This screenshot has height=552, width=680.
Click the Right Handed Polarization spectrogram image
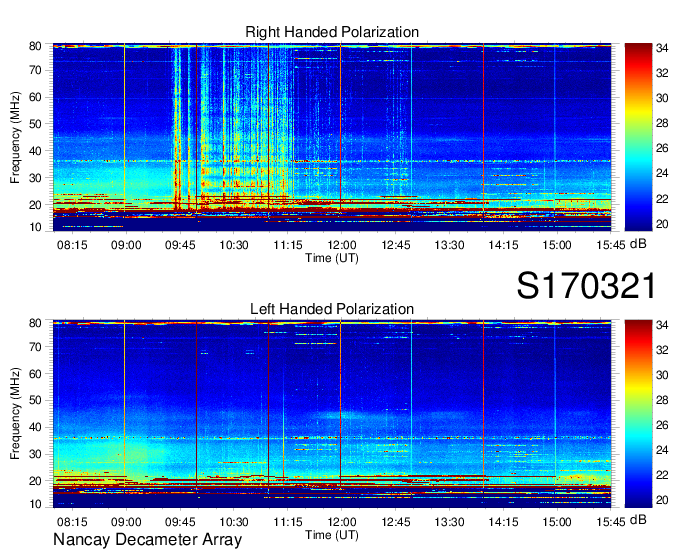(x=332, y=137)
